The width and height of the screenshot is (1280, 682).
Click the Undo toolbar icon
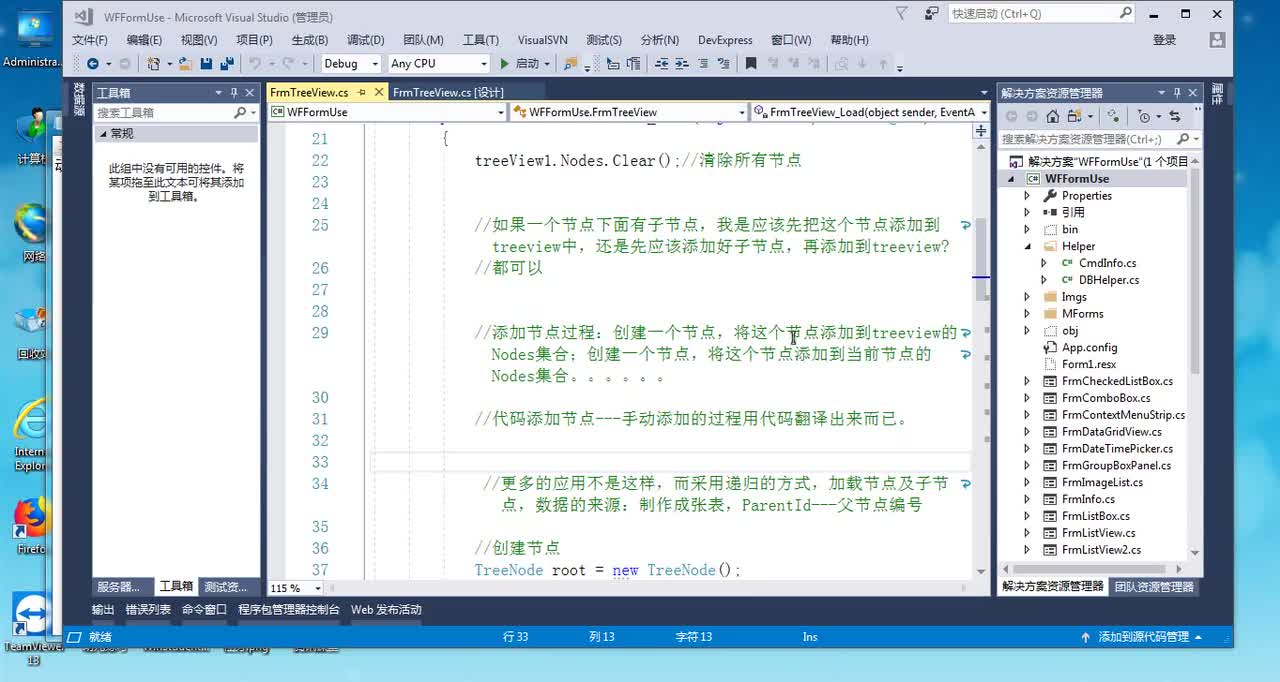pyautogui.click(x=254, y=63)
